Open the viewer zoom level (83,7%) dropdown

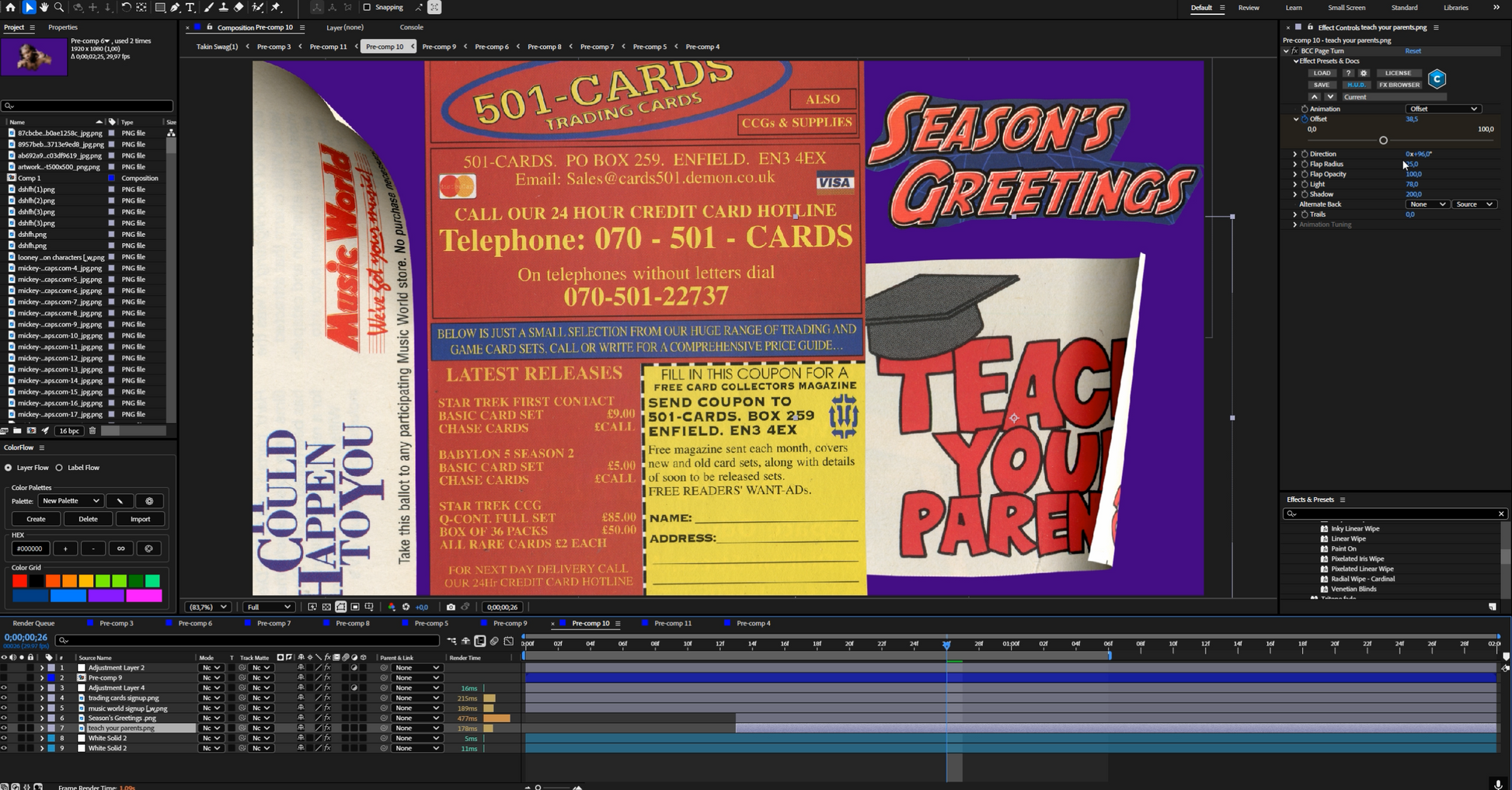[x=208, y=607]
